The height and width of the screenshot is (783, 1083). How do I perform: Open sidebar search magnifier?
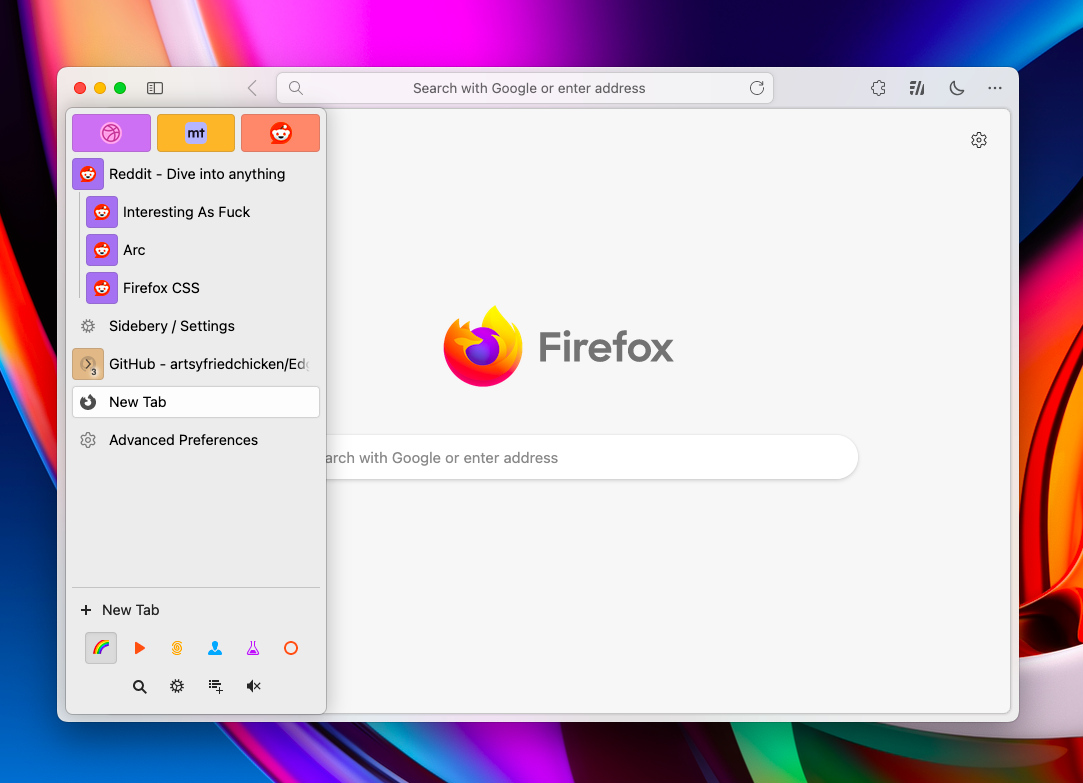pos(140,686)
